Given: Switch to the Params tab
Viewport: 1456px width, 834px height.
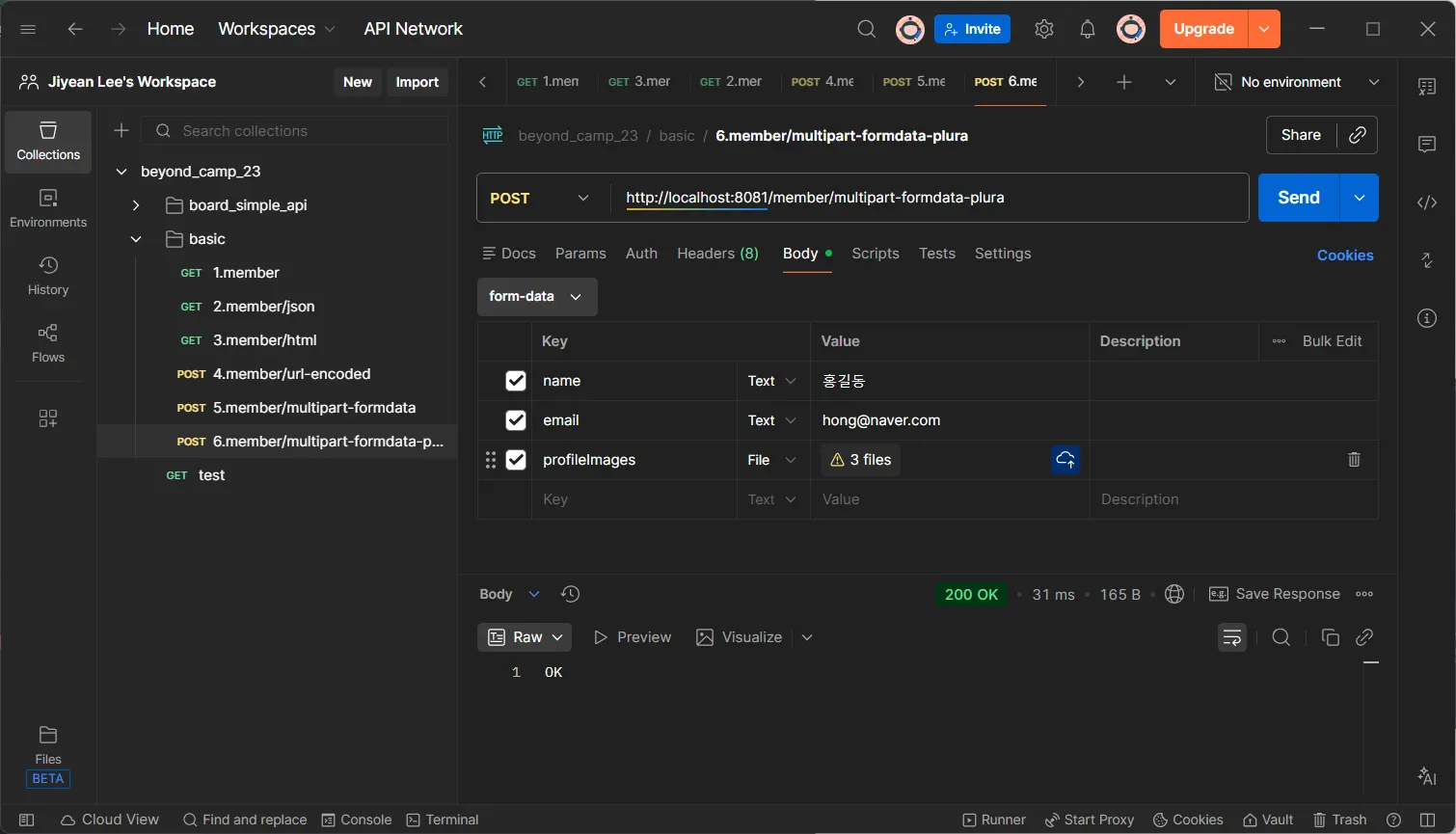Looking at the screenshot, I should (580, 254).
